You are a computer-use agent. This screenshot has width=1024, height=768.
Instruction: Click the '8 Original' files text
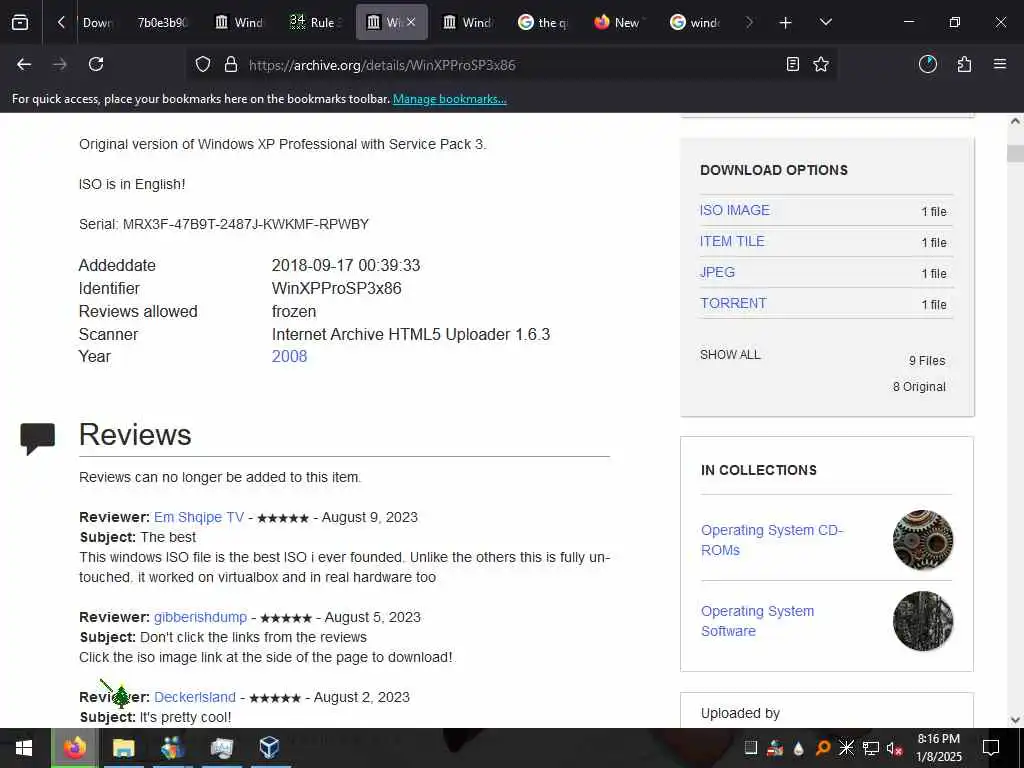coord(919,387)
